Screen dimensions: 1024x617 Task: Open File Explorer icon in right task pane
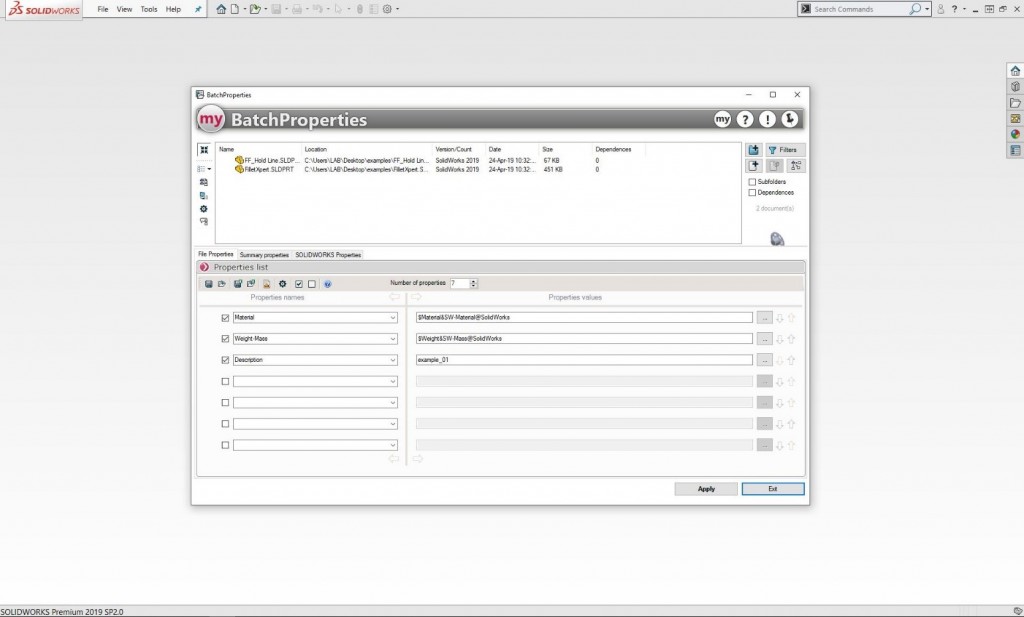point(1015,103)
